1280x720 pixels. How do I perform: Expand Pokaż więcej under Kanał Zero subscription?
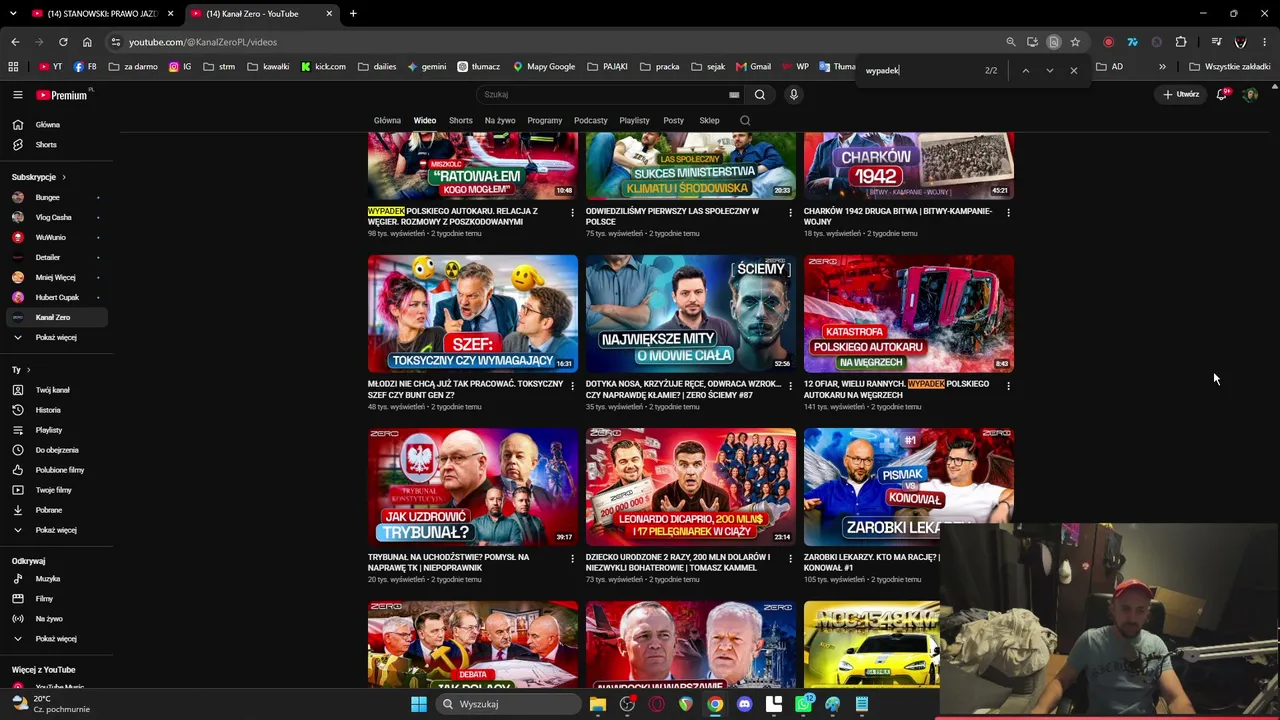[56, 338]
